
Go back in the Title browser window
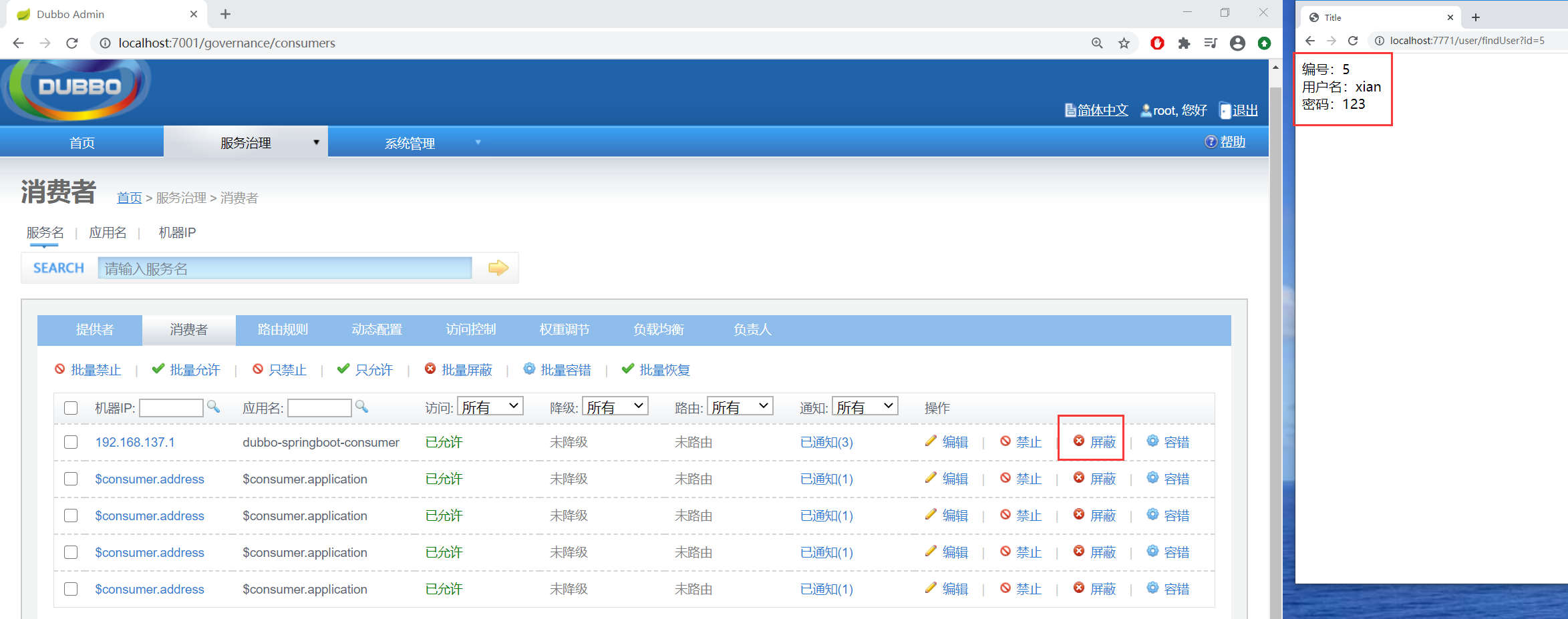coord(1310,41)
